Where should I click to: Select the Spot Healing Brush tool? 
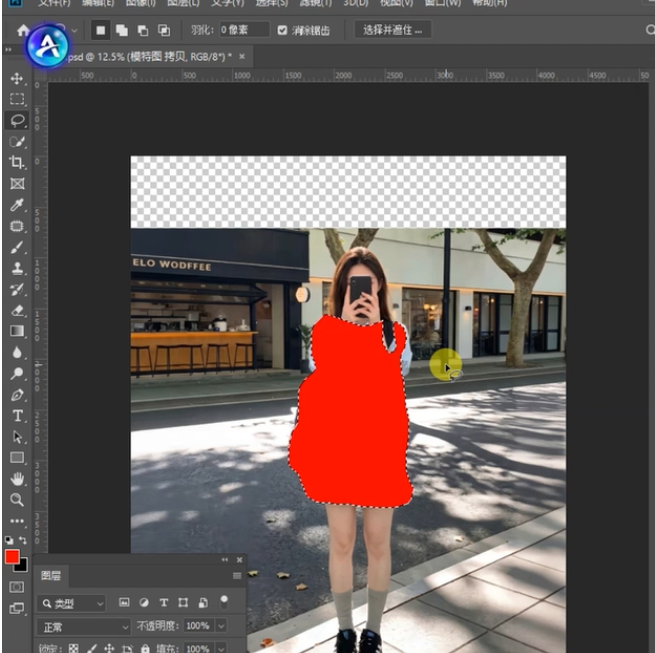point(17,226)
